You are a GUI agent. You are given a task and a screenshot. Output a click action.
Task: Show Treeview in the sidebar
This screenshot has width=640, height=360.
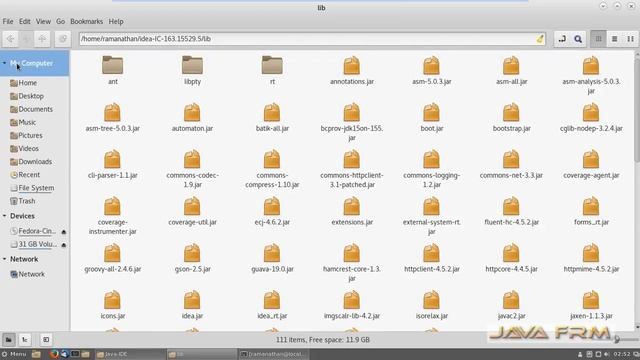(24, 340)
